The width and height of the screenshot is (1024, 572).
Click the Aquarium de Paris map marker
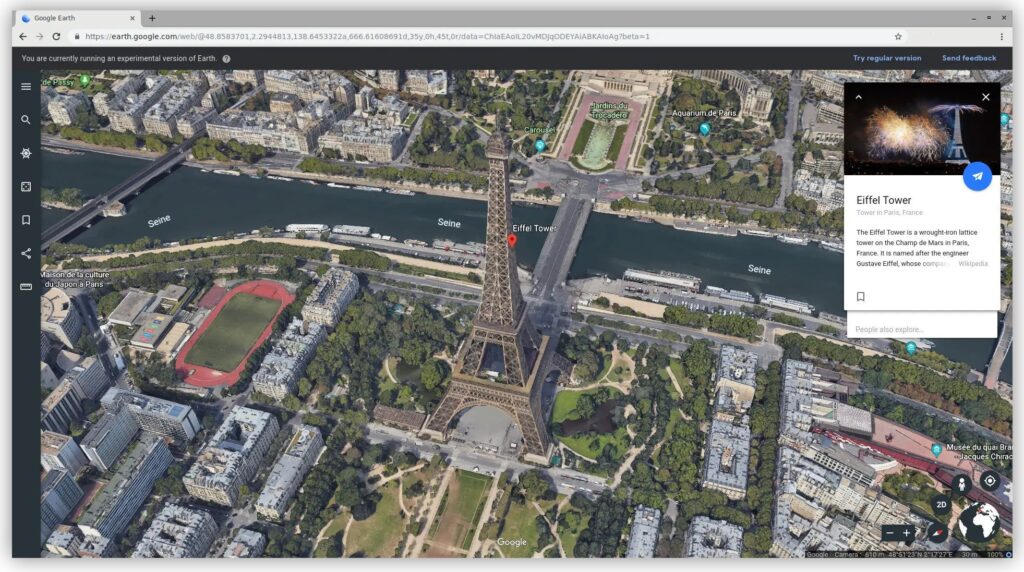tap(705, 129)
